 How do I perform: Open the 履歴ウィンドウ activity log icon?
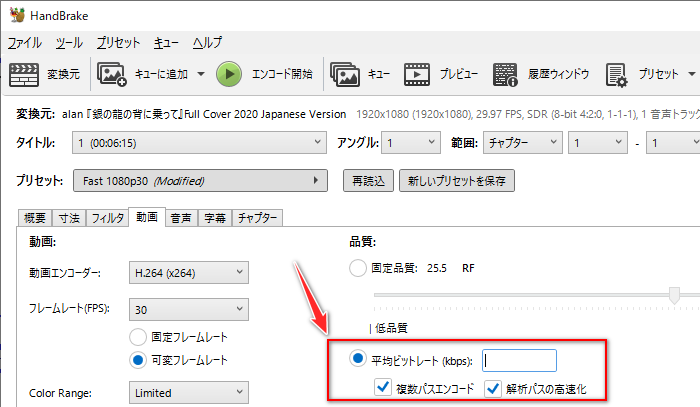click(505, 74)
